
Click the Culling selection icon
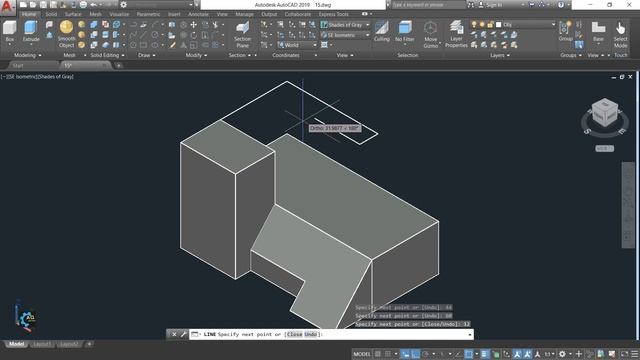point(382,31)
